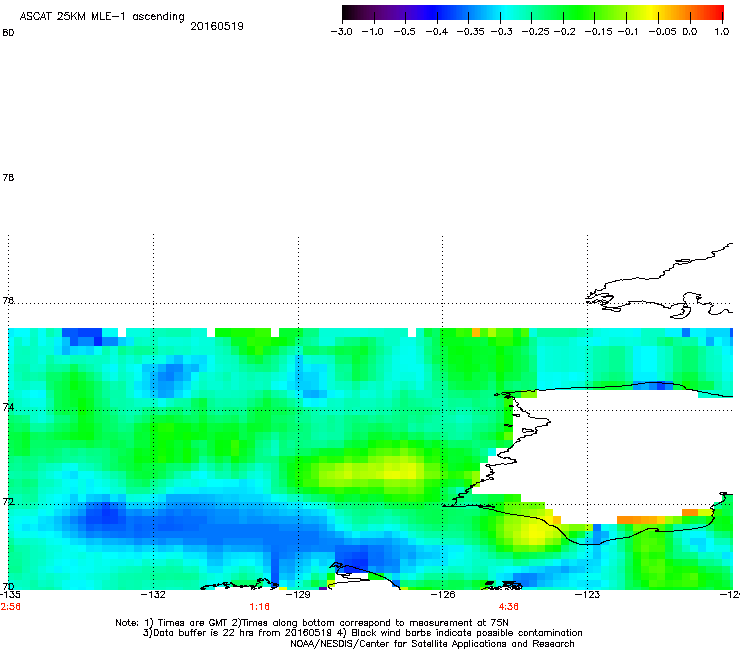Click the "-0.2" color scale label
Viewport: 740px width, 650px height.
pos(565,32)
